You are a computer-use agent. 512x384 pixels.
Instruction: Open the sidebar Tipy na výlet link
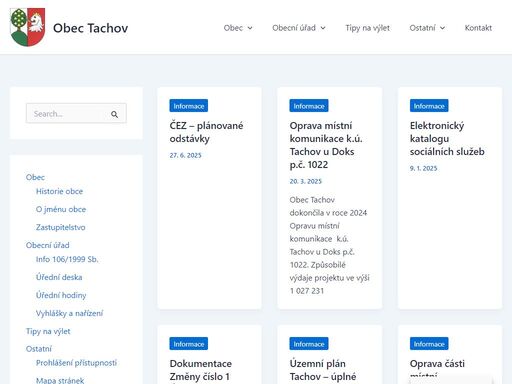[x=48, y=331]
